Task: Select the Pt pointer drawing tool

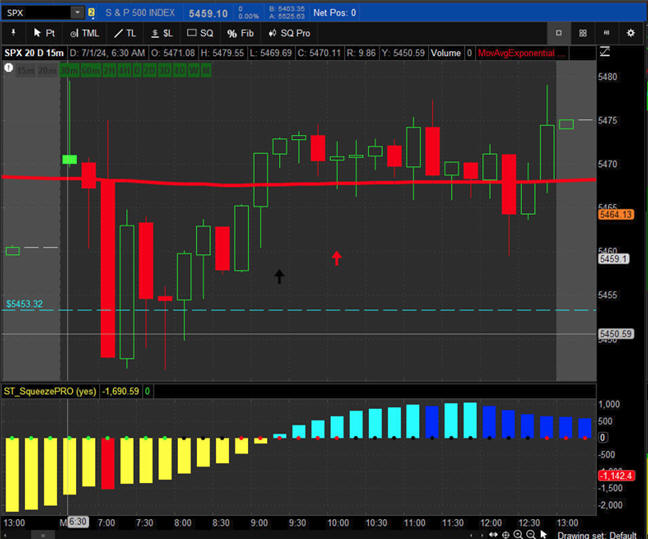Action: click(x=43, y=33)
